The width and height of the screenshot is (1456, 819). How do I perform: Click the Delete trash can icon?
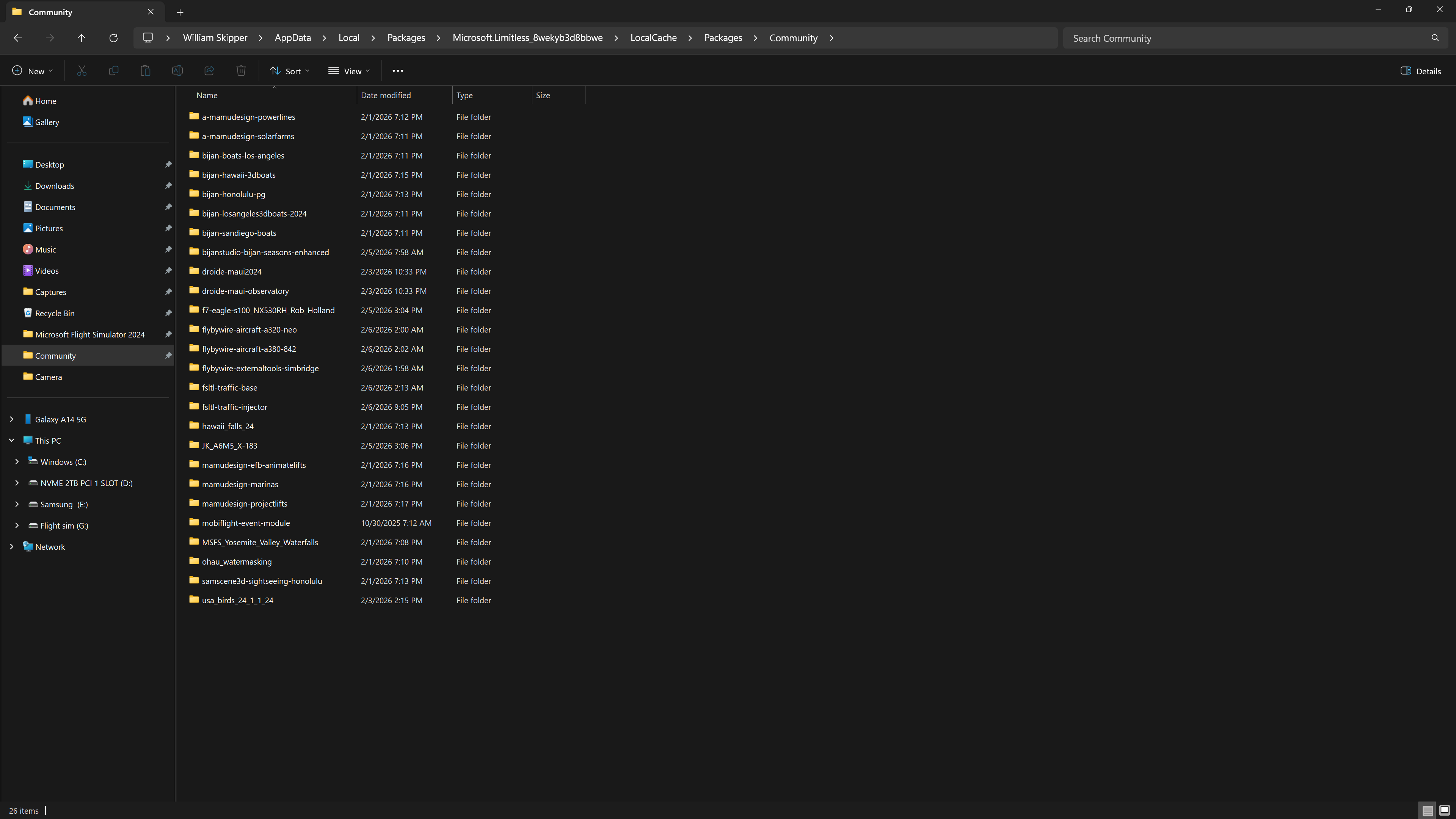[x=241, y=71]
